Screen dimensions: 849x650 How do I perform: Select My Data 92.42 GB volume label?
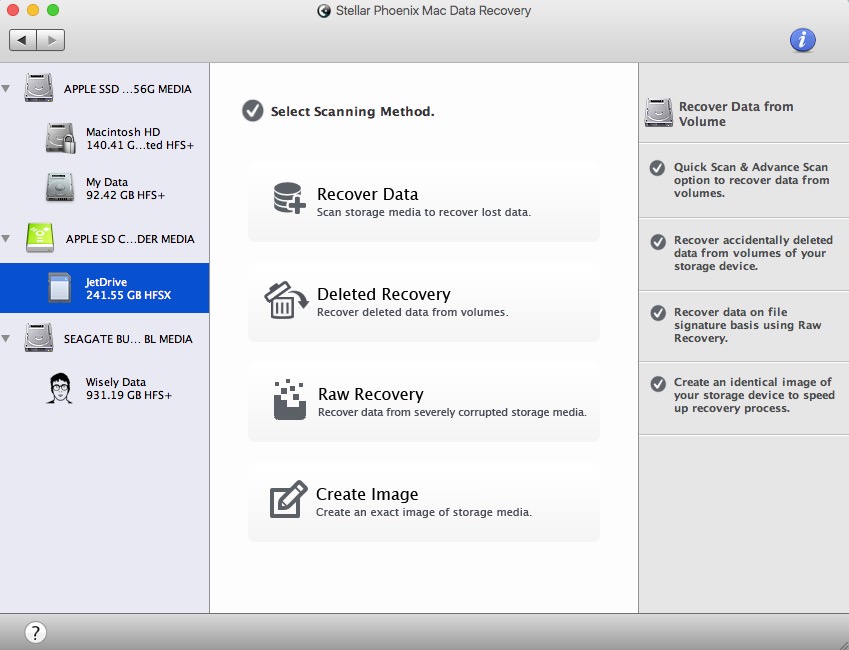pos(126,188)
